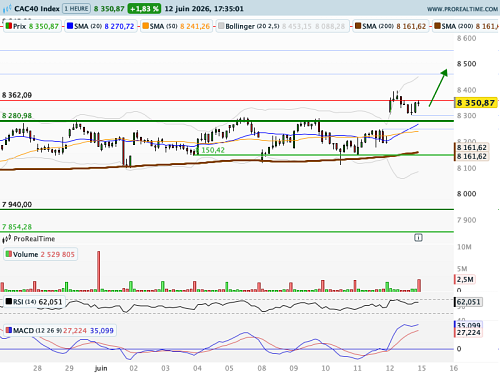Click the Prix legend label
500x375 pixels.
(x=19, y=26)
